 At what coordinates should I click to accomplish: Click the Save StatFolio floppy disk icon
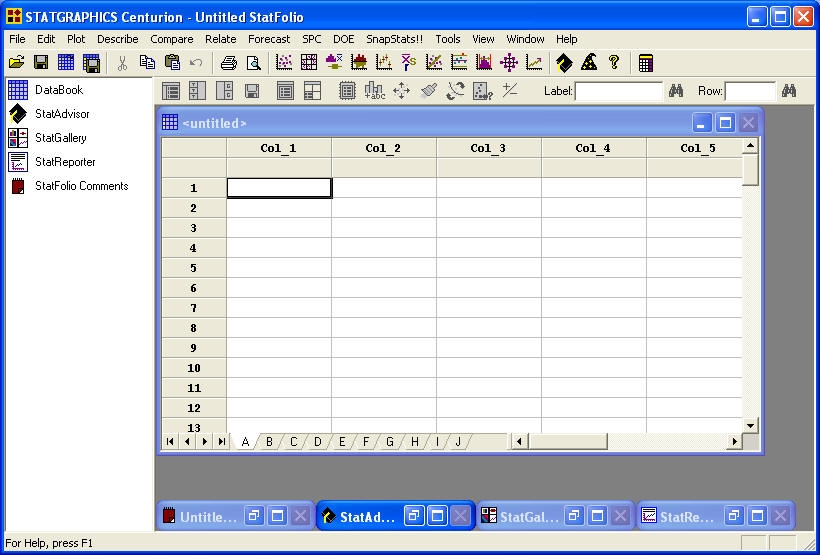(x=41, y=63)
